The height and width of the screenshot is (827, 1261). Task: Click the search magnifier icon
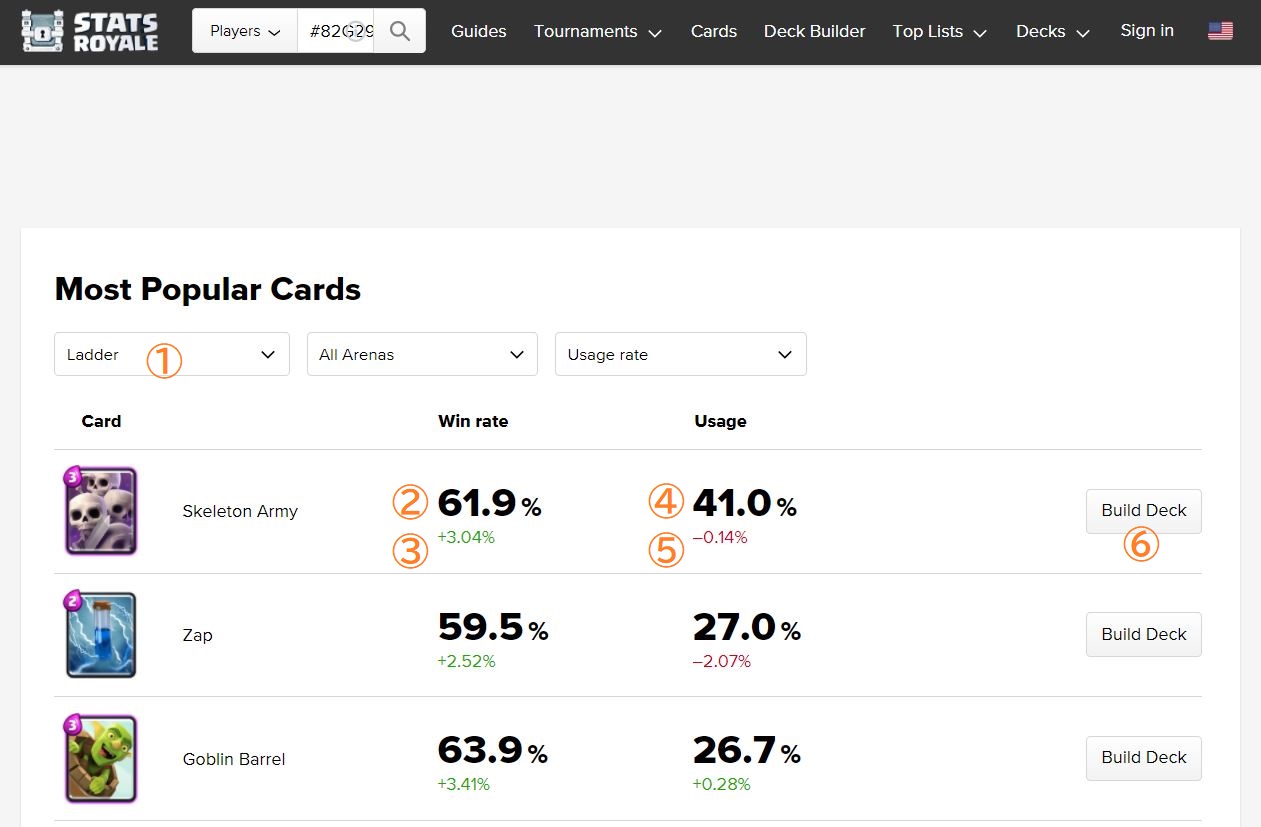click(400, 31)
